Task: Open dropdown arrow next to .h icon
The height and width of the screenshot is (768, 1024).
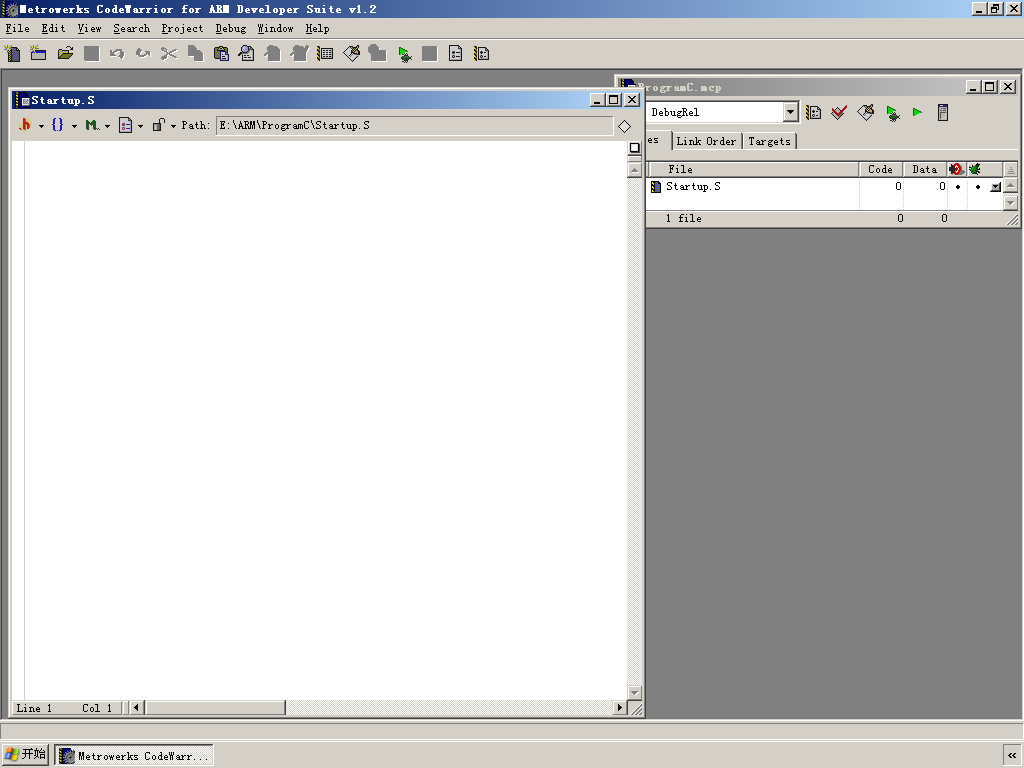Action: 41,126
